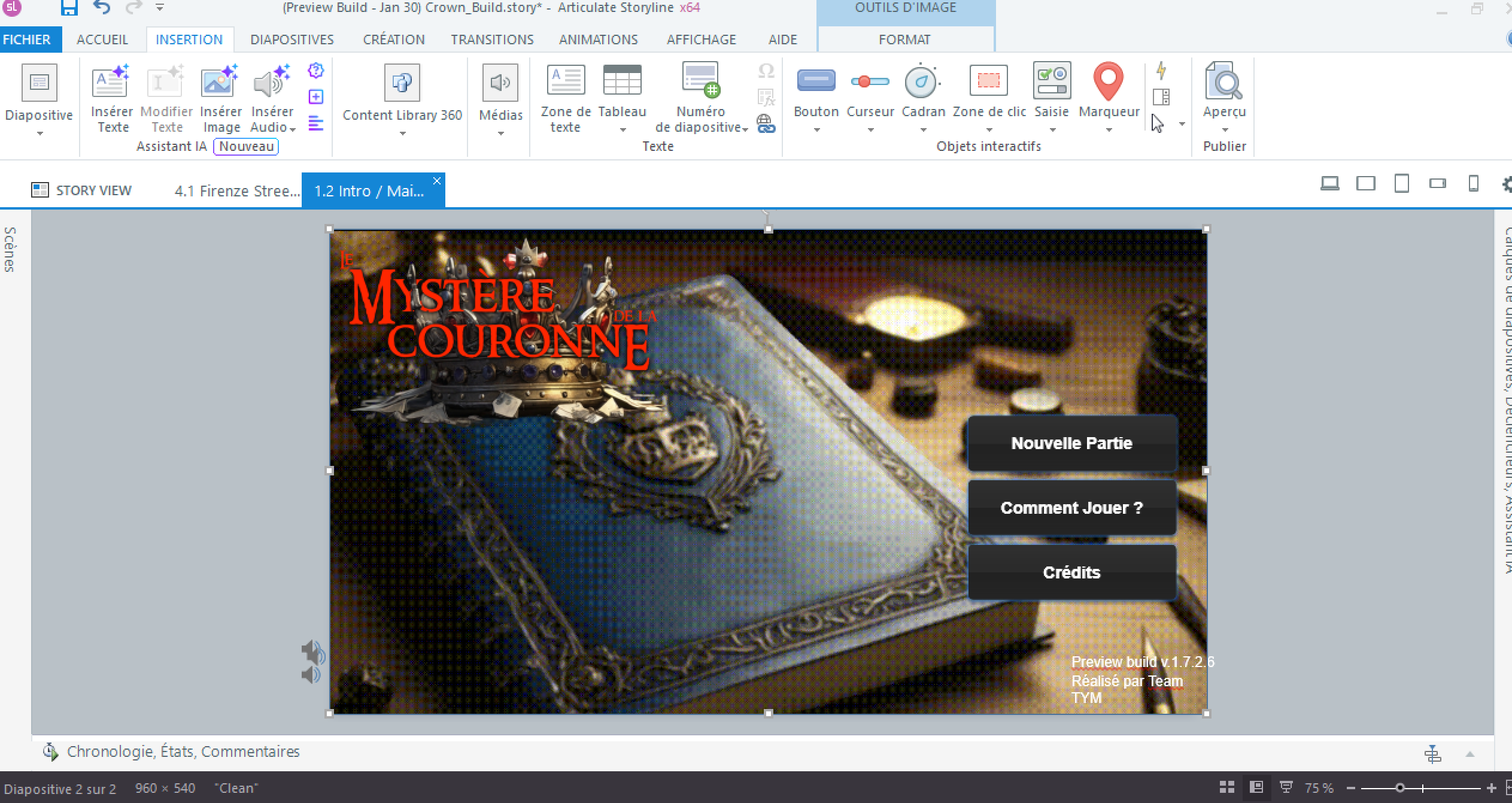
Task: Switch to the AFFICHAGE ribbon tab
Action: [702, 40]
